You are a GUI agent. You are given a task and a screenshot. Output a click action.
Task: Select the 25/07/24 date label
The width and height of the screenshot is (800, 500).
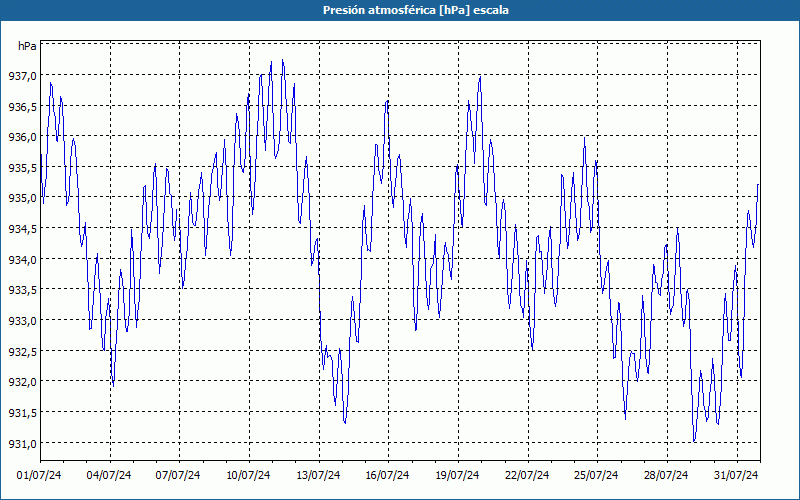(596, 475)
